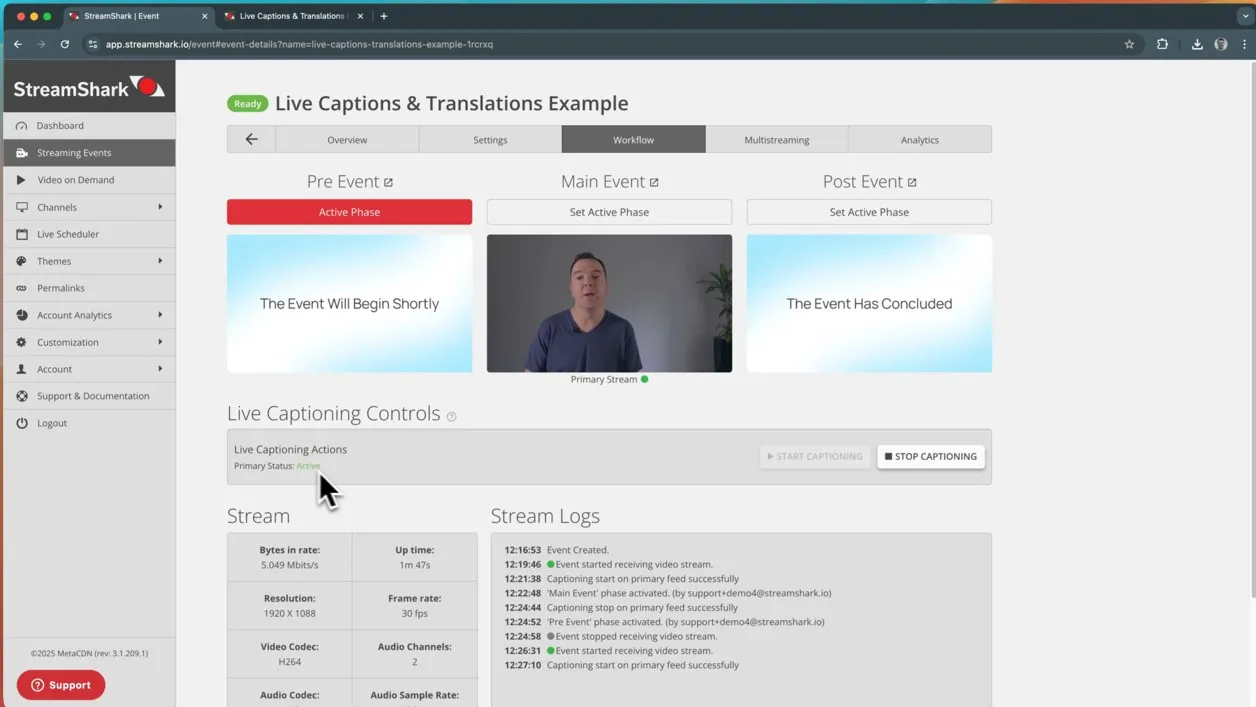Click the Account person icon

(22, 369)
